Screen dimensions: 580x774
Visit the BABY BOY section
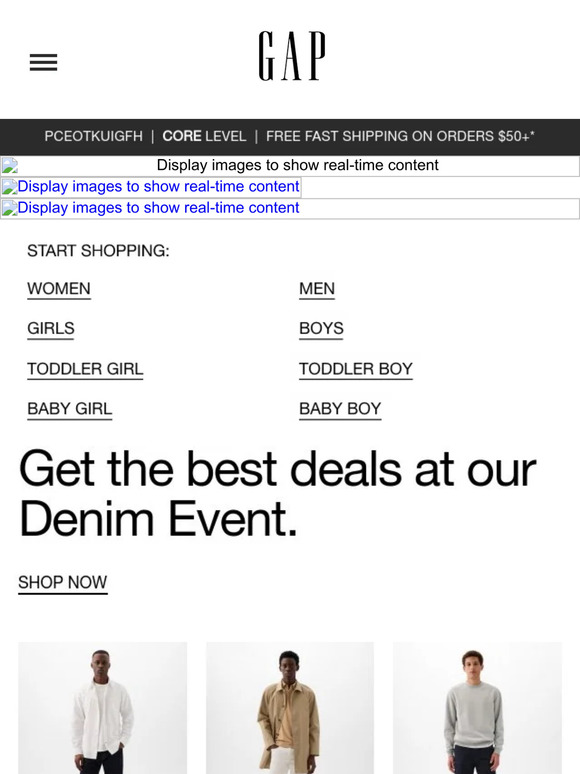[x=340, y=409]
